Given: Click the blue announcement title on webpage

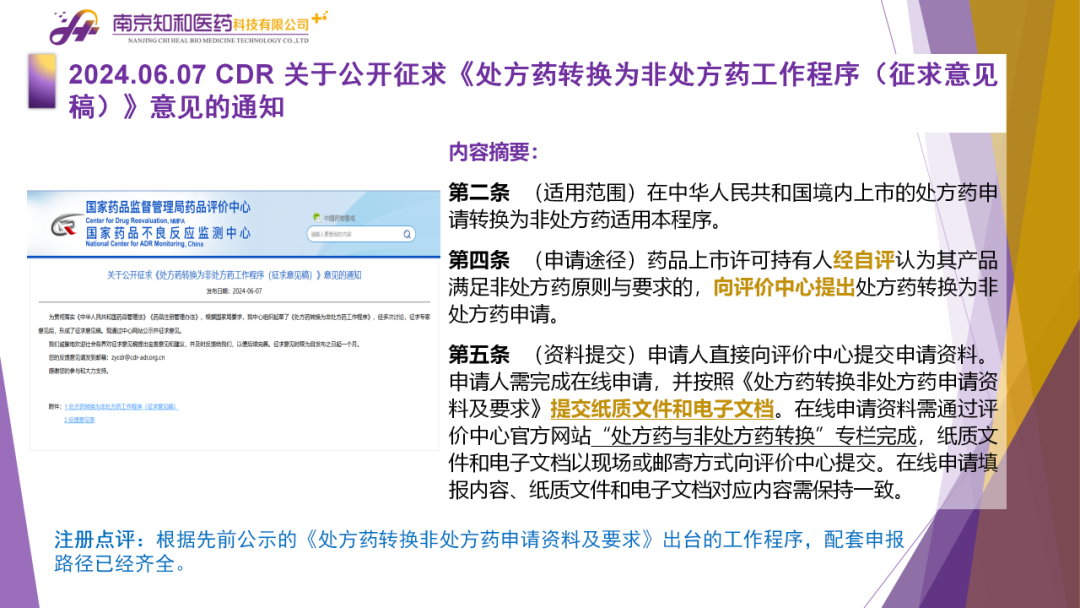Looking at the screenshot, I should 233,275.
